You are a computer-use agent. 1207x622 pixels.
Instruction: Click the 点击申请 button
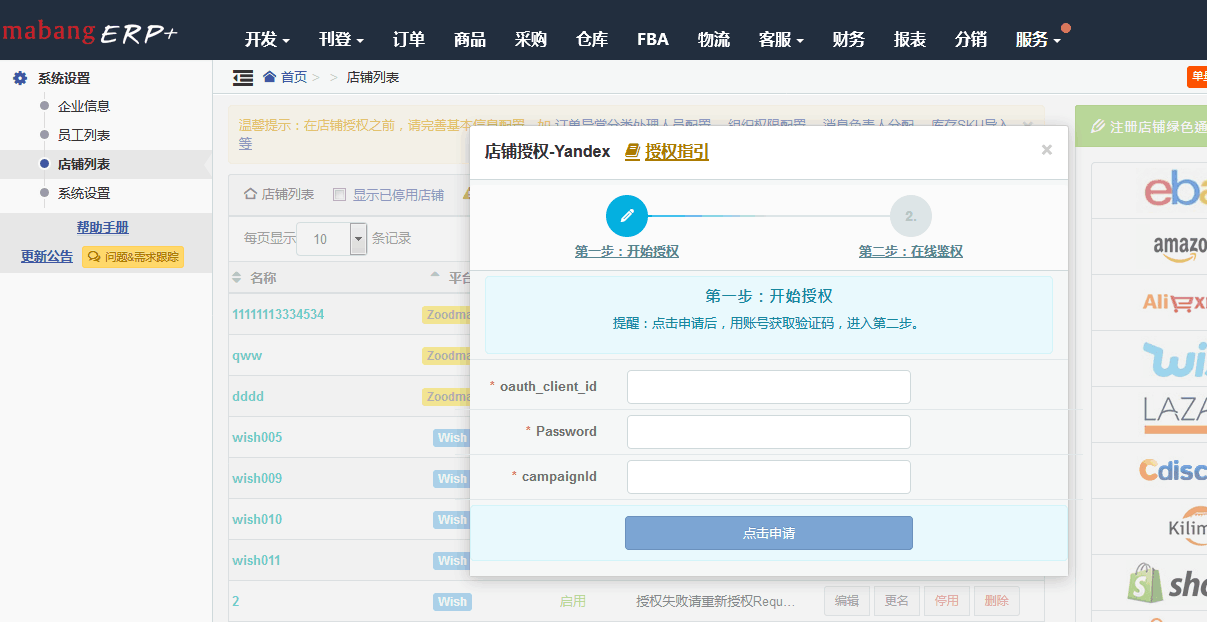click(769, 533)
